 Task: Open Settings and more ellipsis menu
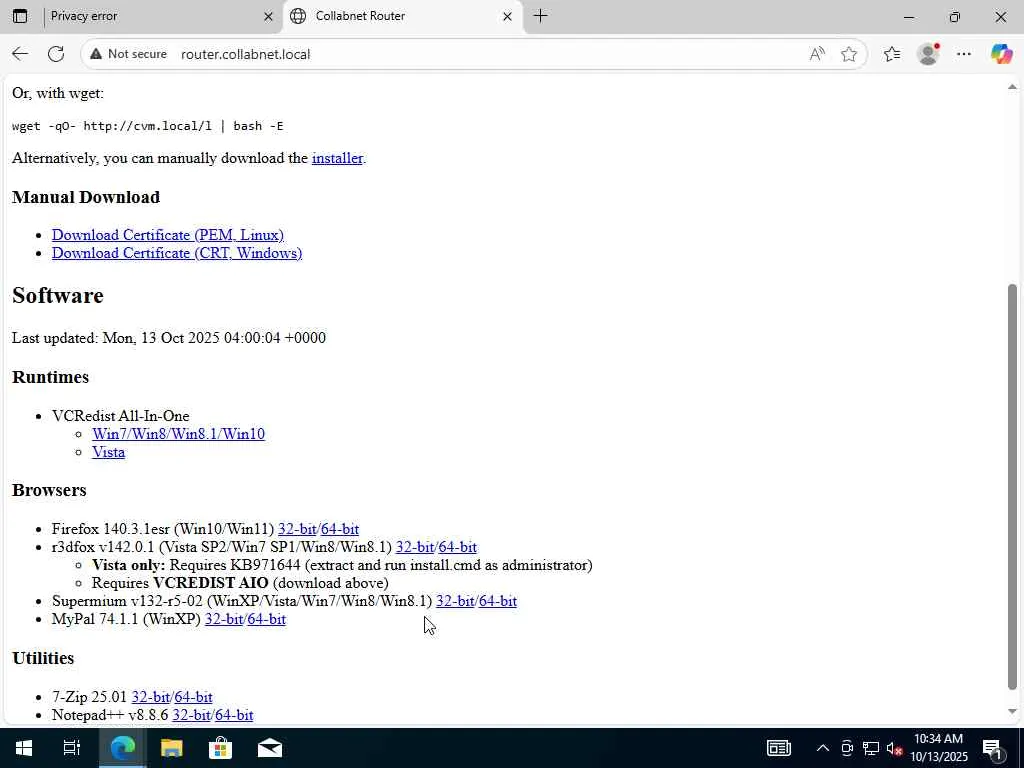(x=964, y=54)
